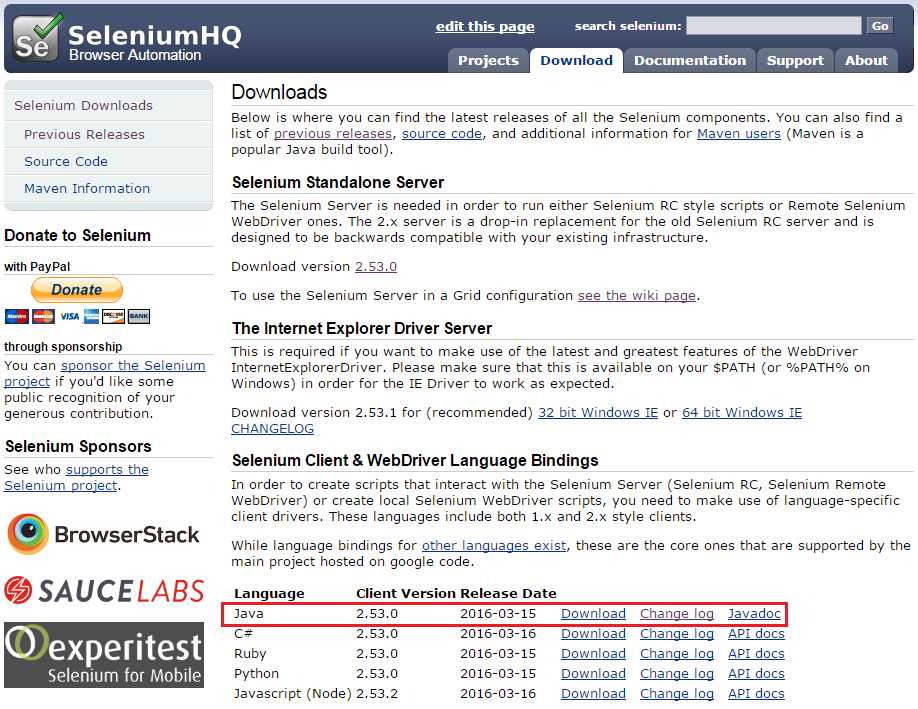Download the Javascript (Node) bindings
Image resolution: width=918 pixels, height=709 pixels.
[x=593, y=693]
